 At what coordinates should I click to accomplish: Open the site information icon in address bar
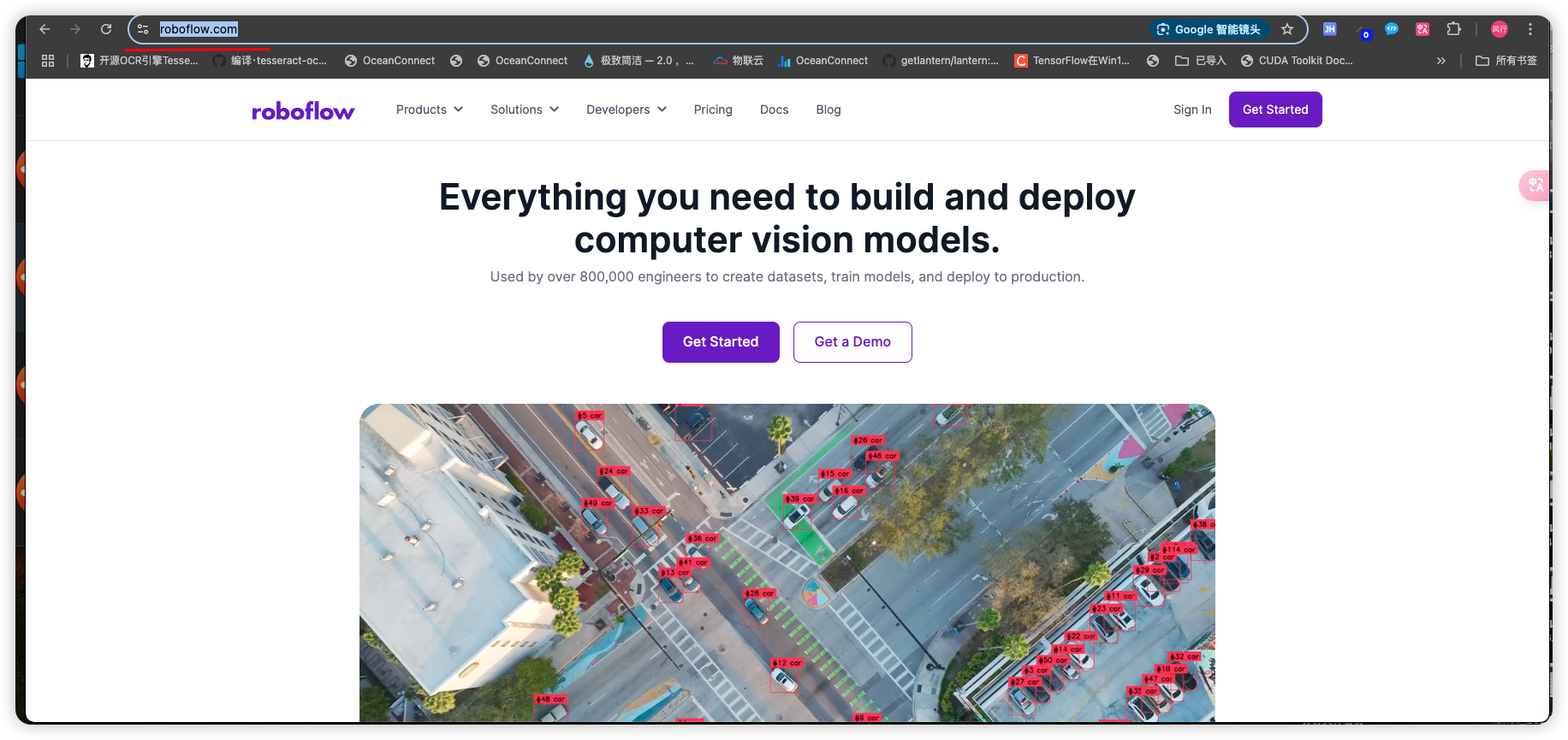point(143,29)
